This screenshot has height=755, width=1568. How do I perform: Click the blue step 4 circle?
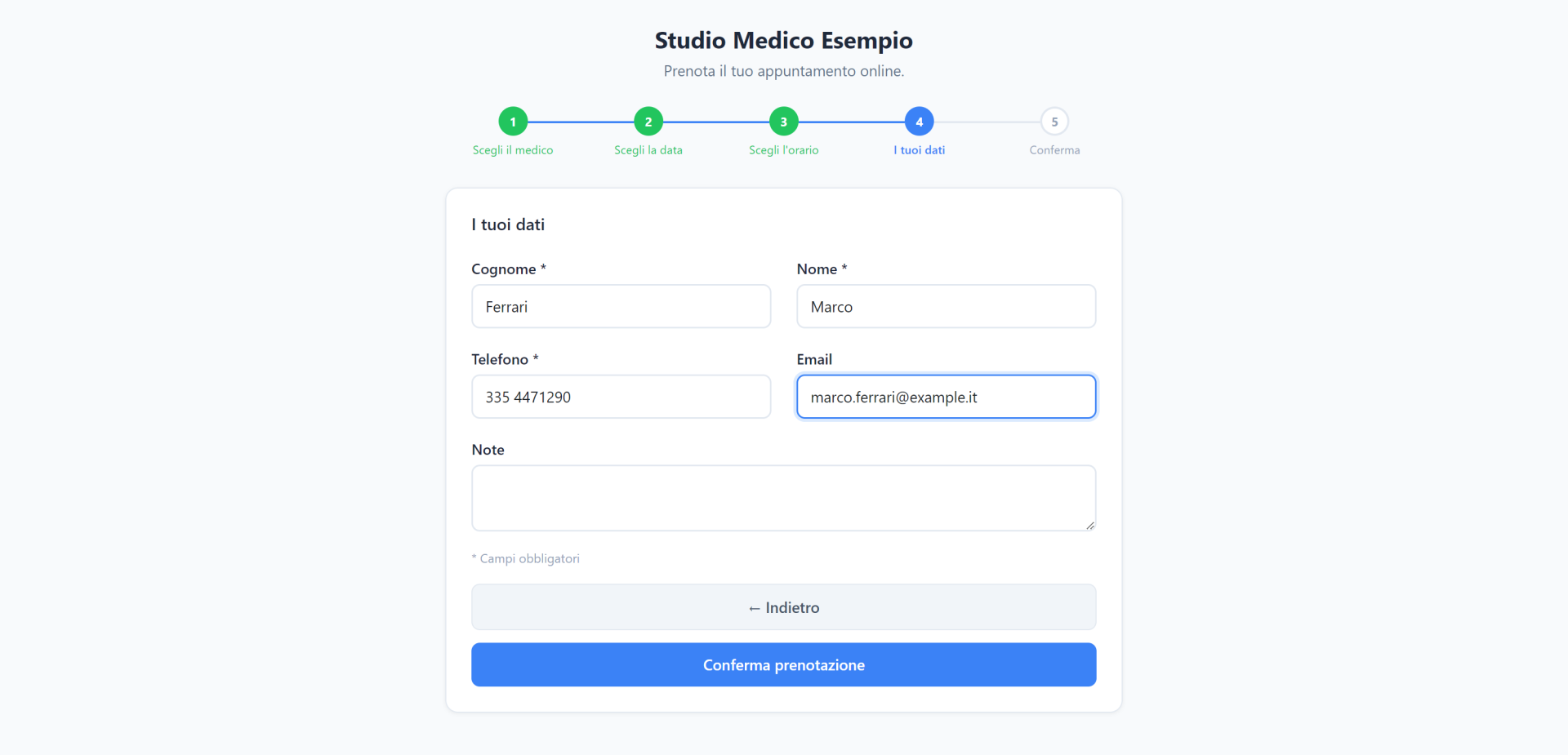(x=920, y=122)
